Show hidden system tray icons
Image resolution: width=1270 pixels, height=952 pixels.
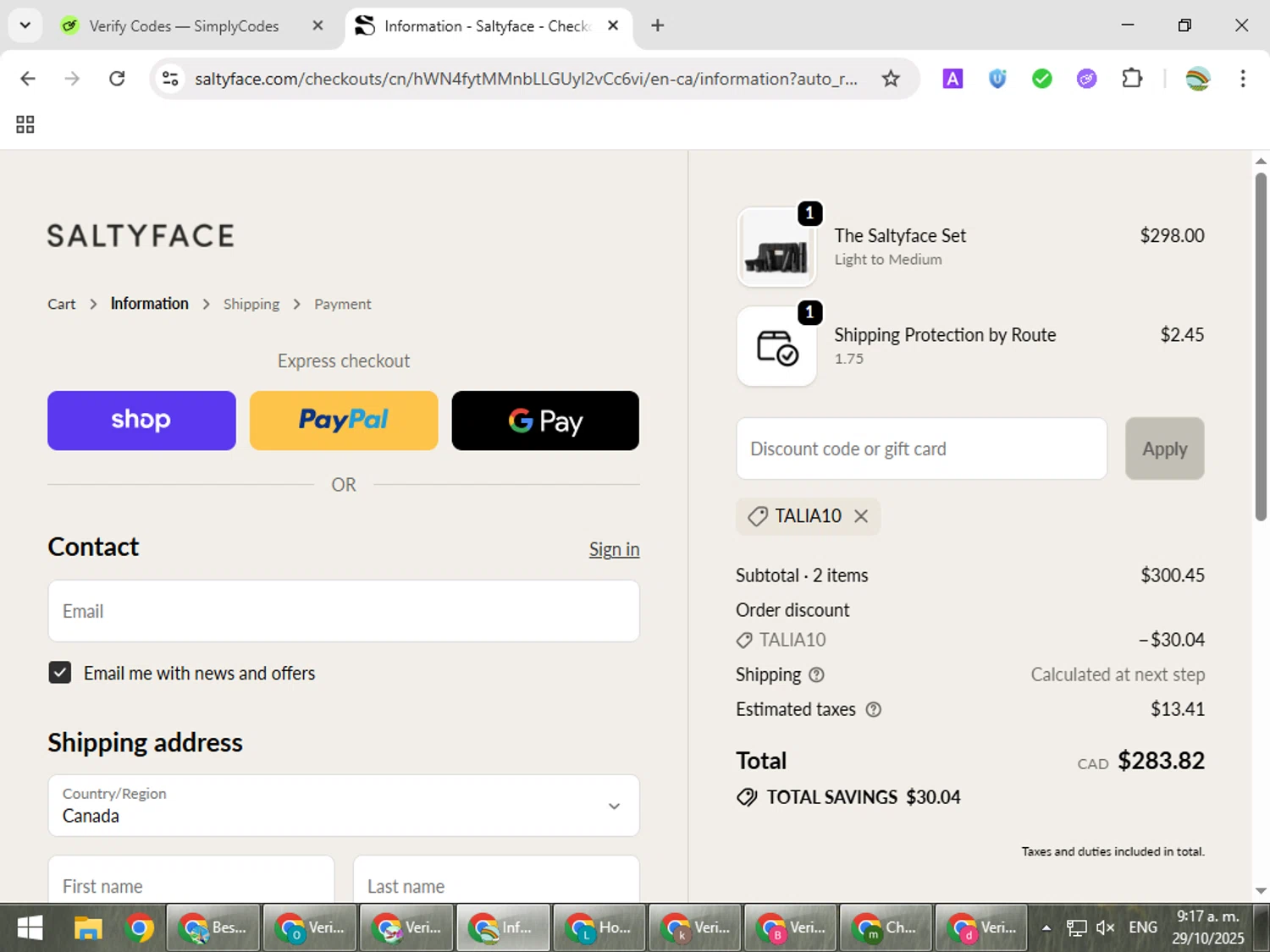point(1046,928)
